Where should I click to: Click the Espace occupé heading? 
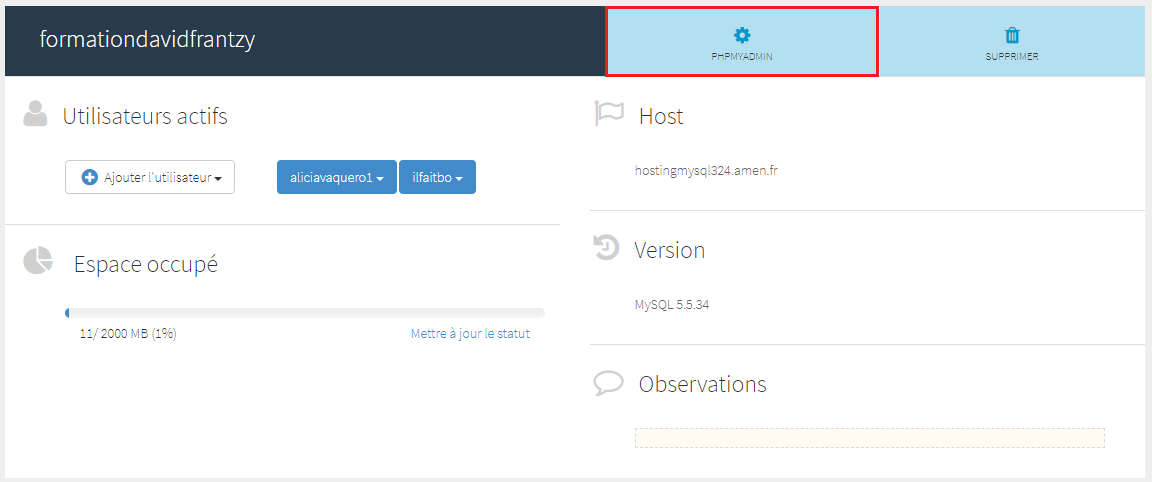(x=145, y=265)
